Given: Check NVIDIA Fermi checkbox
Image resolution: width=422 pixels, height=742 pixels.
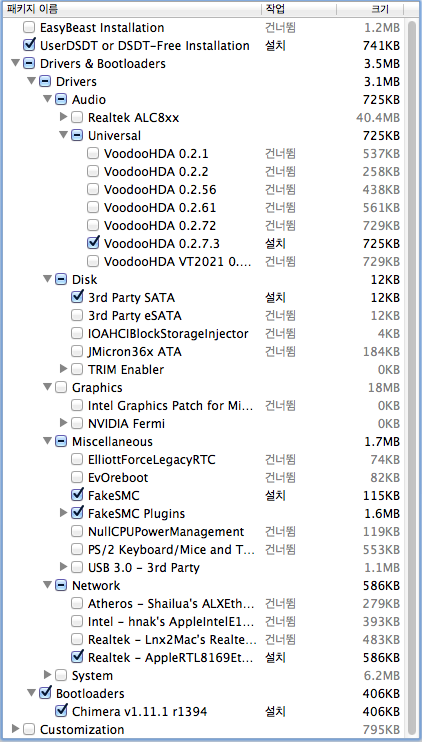Looking at the screenshot, I should coord(77,423).
